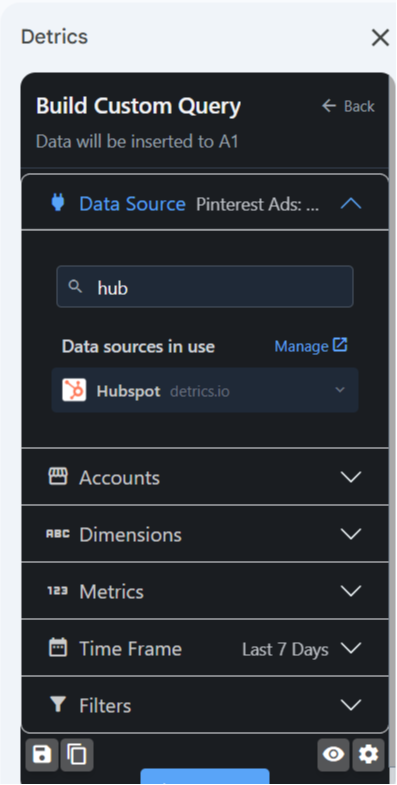Open the Metrics section label
The image size is (397, 785).
[x=111, y=592]
